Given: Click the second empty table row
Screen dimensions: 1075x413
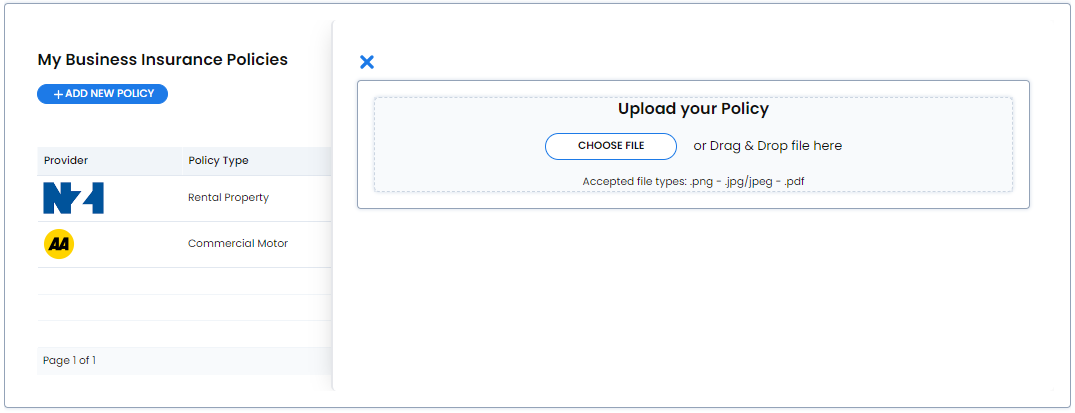Looking at the screenshot, I should [x=185, y=307].
